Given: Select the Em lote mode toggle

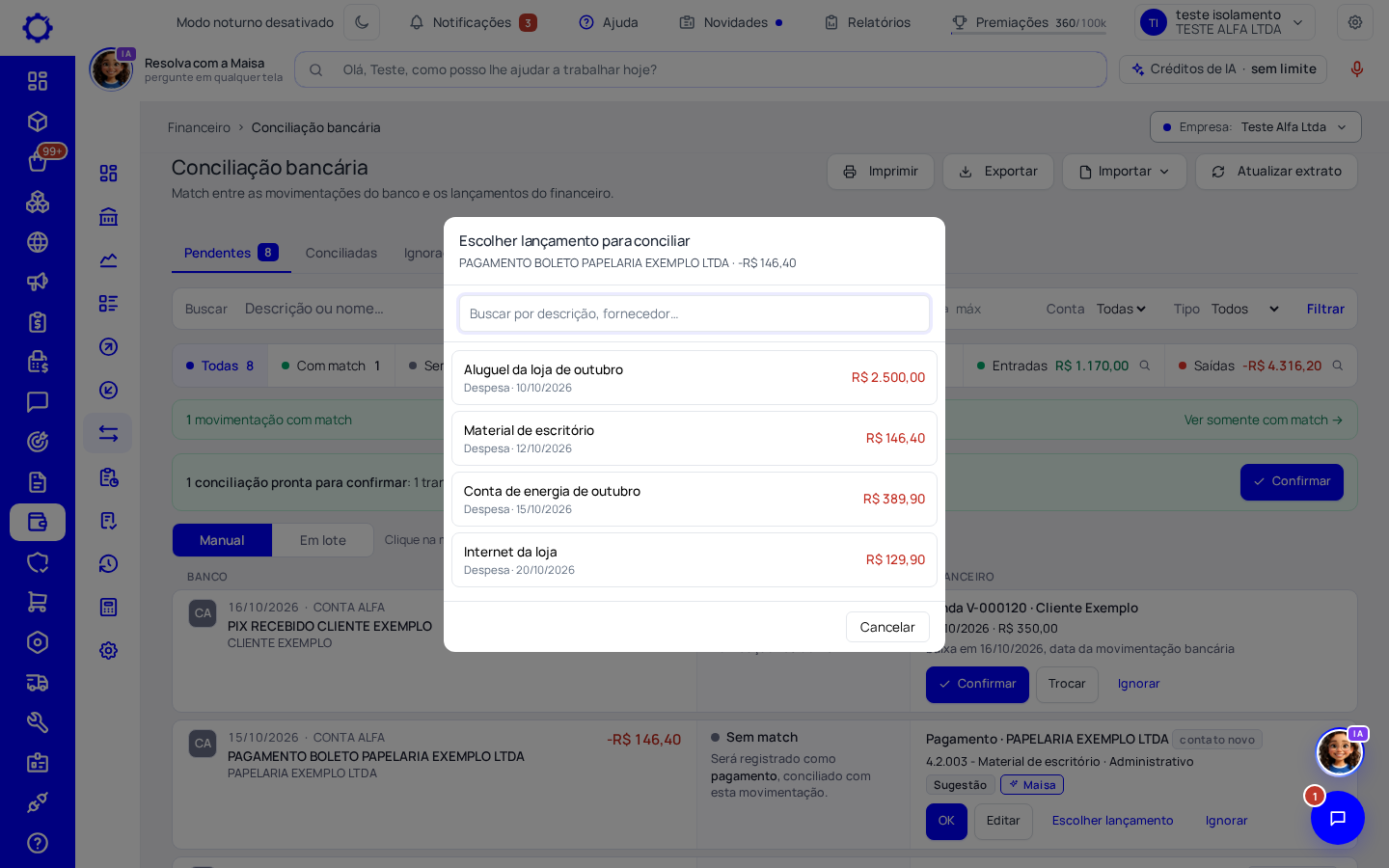Looking at the screenshot, I should pyautogui.click(x=323, y=540).
